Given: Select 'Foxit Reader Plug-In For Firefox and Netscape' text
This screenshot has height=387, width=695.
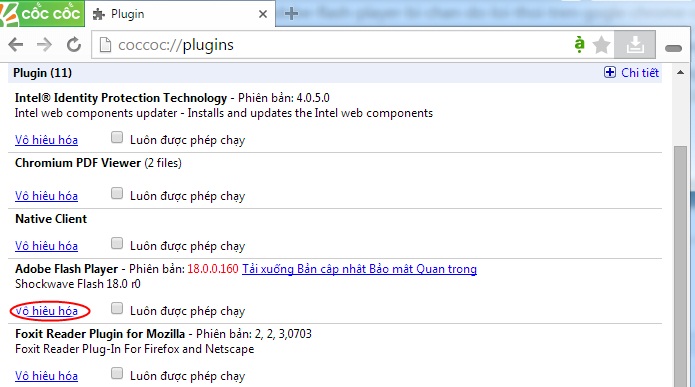Looking at the screenshot, I should pos(135,349).
